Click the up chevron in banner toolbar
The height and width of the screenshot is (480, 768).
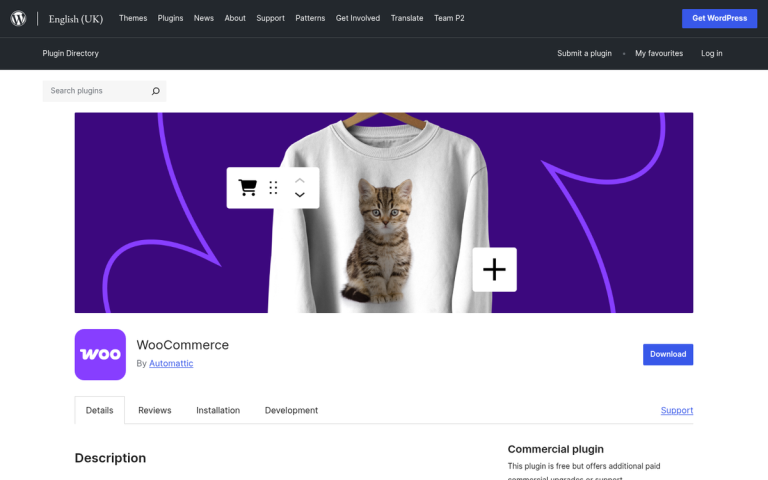[300, 181]
